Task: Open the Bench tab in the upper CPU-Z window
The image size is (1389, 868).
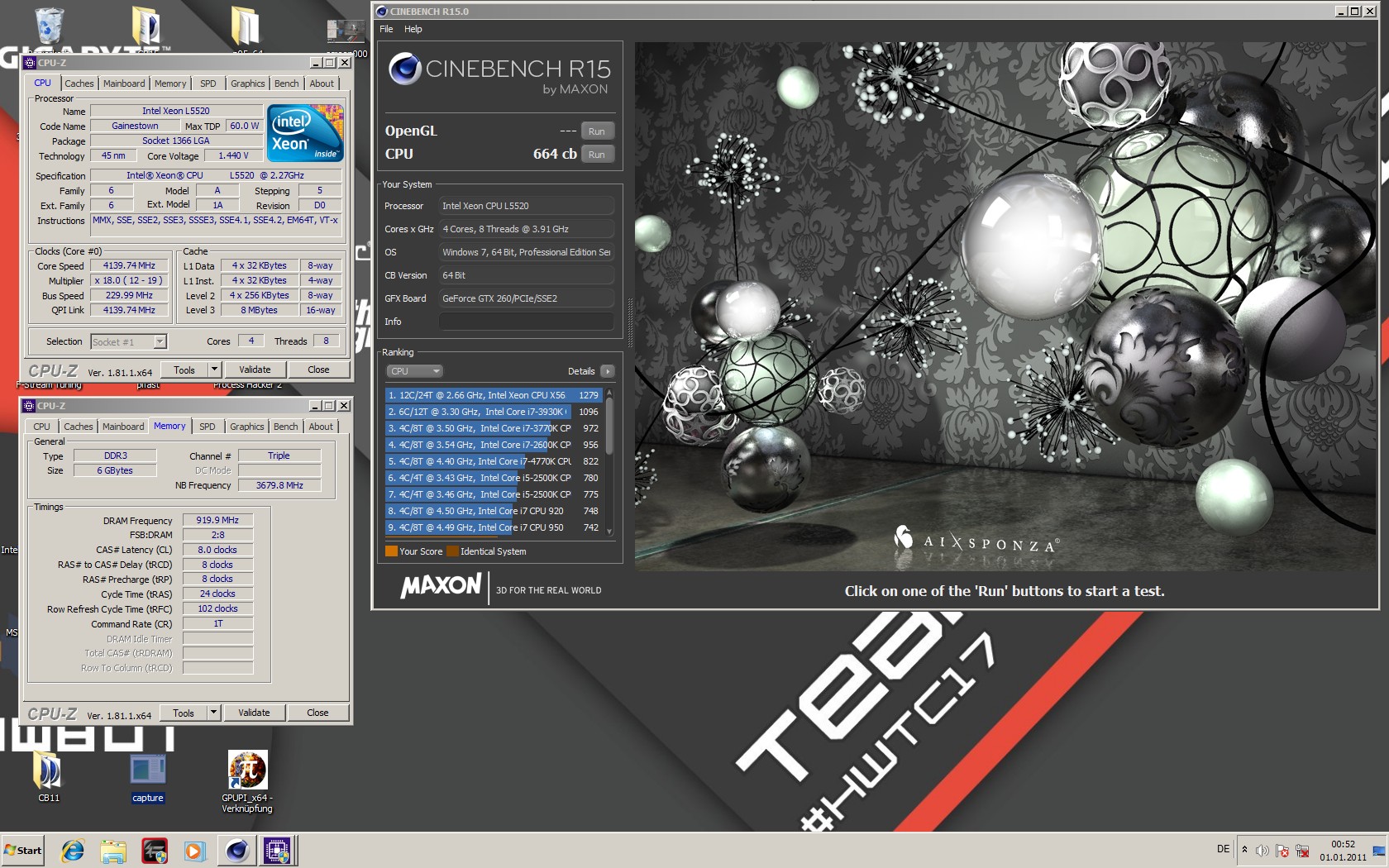Action: point(286,83)
